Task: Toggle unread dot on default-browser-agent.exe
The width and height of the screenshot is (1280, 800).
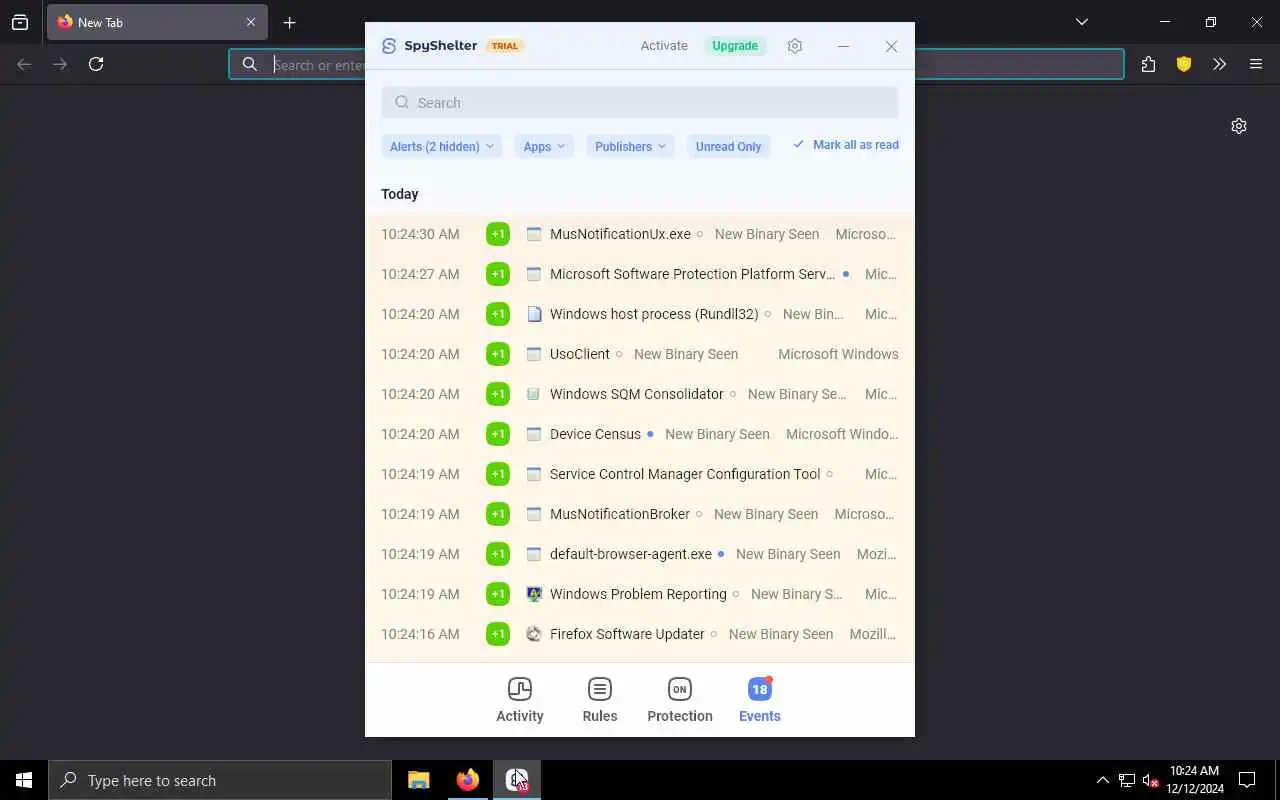Action: click(721, 554)
